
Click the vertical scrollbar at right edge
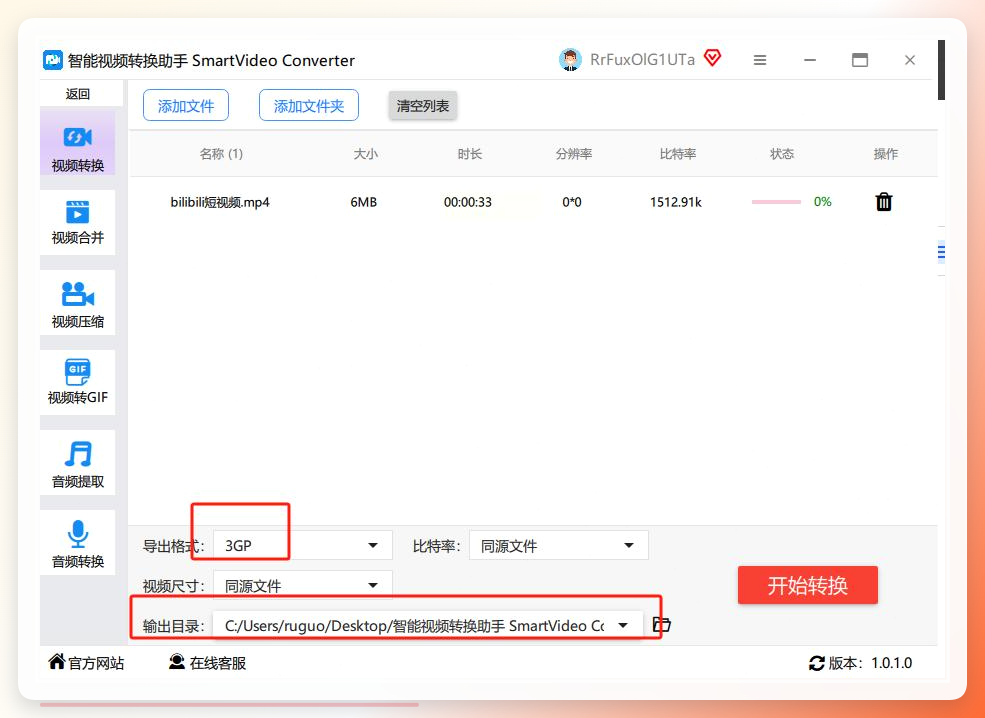[x=941, y=69]
